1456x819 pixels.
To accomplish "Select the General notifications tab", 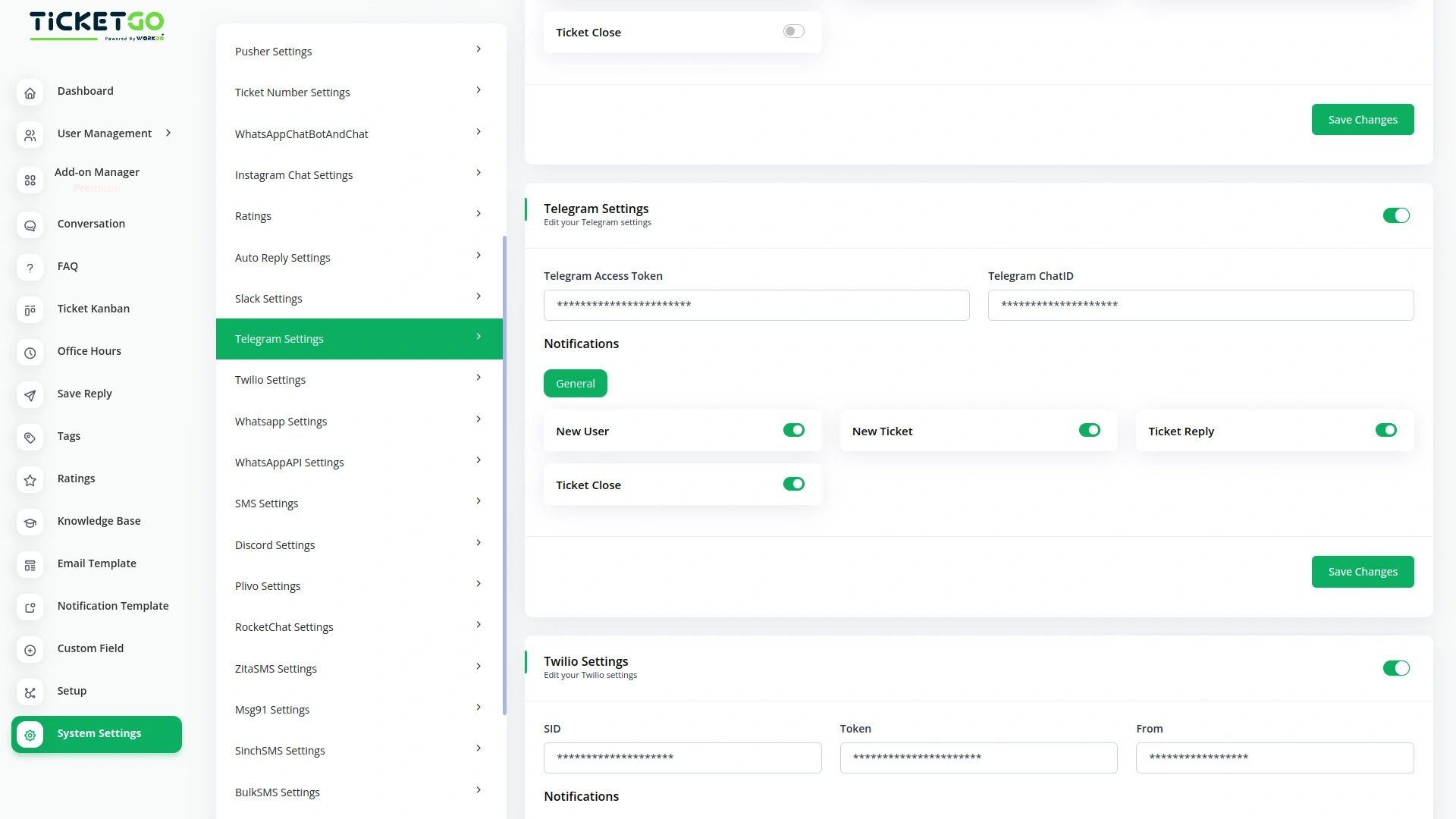I will 575,383.
